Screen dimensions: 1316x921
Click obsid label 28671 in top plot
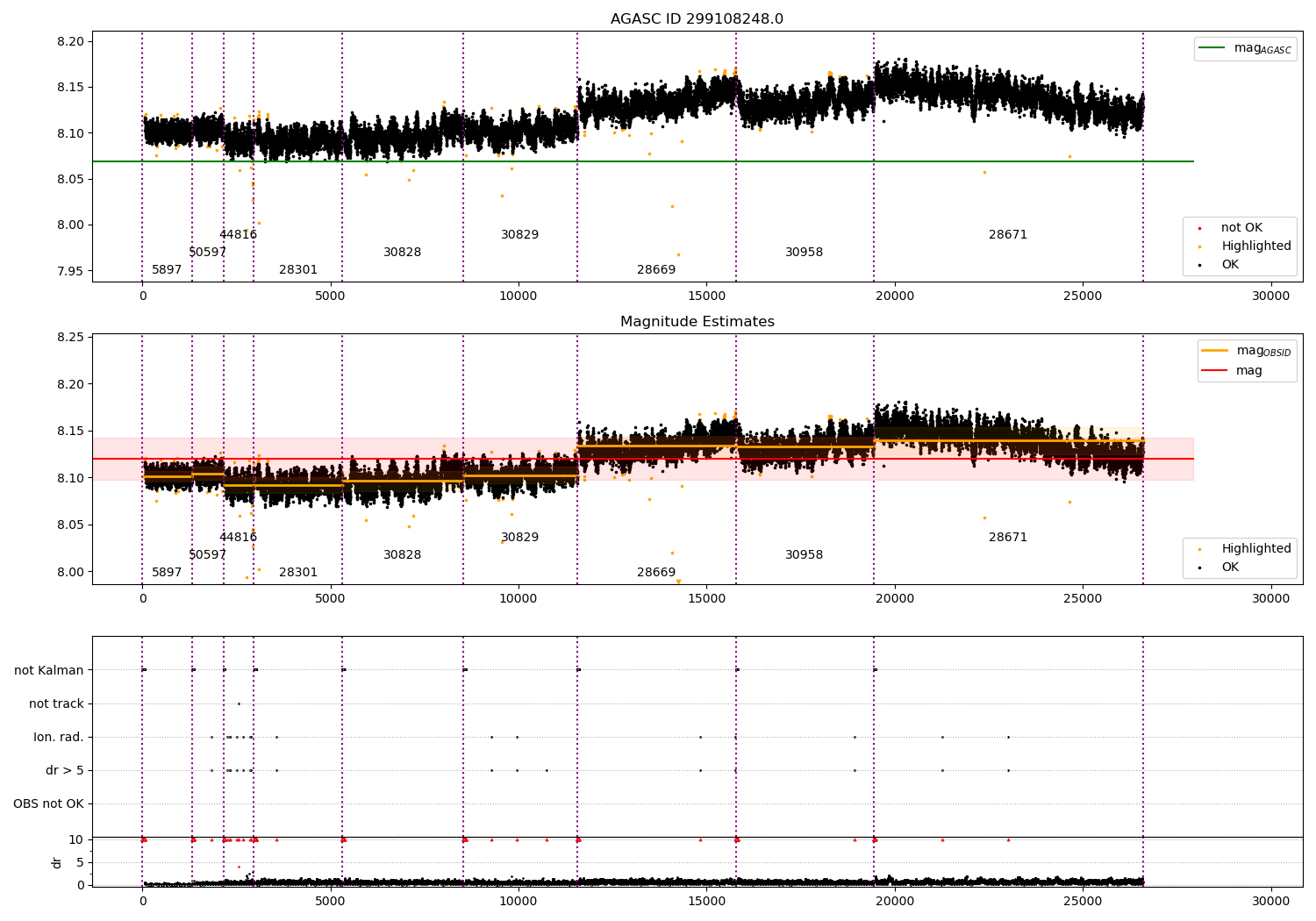click(x=1007, y=235)
